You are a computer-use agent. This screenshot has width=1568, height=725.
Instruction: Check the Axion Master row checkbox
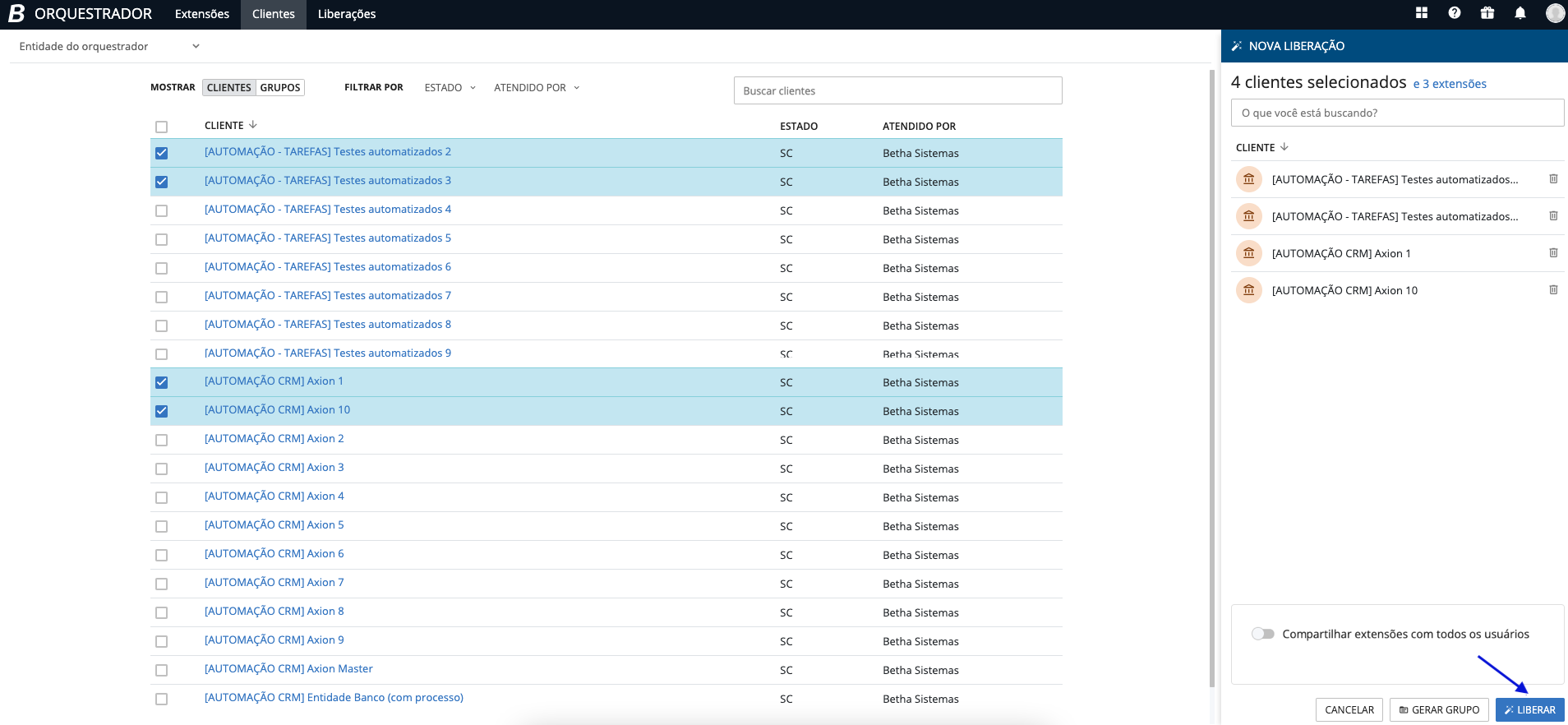click(x=161, y=670)
